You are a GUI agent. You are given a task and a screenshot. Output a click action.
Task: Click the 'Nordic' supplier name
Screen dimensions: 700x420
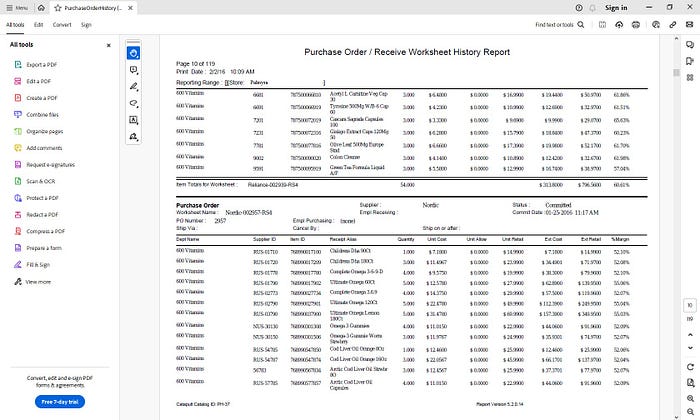tap(430, 205)
